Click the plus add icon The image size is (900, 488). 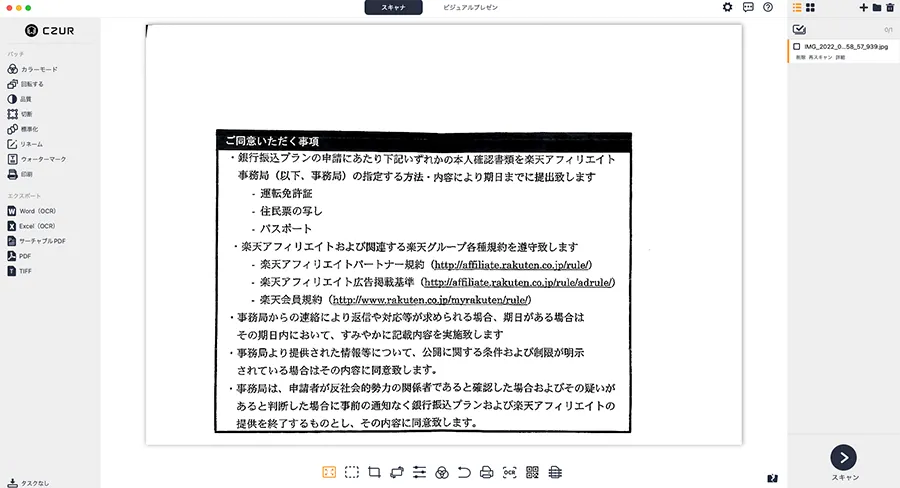[863, 7]
